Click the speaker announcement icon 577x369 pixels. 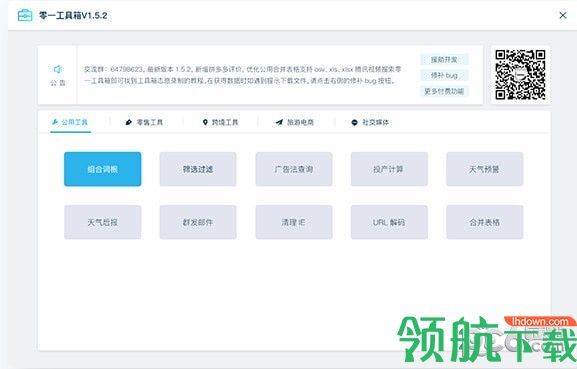click(58, 69)
